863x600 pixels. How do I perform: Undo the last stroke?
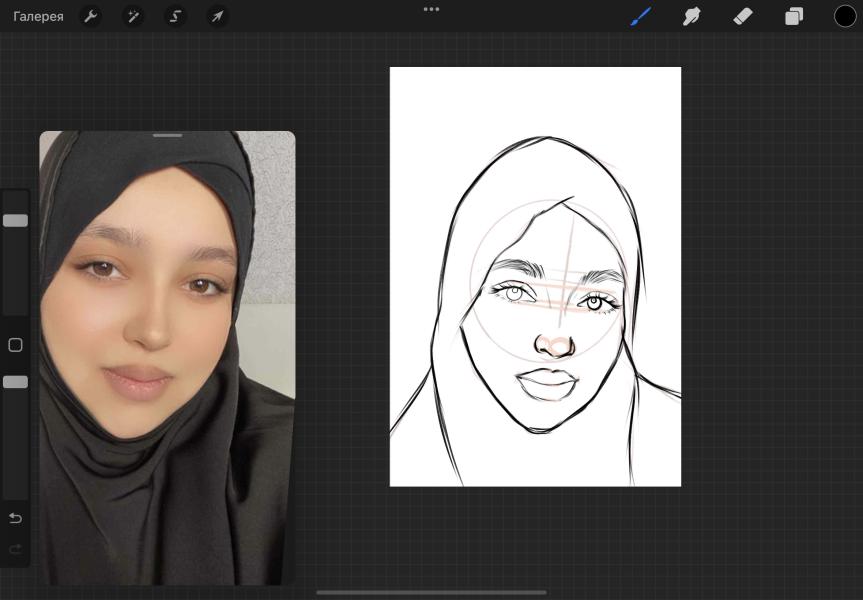click(x=15, y=518)
